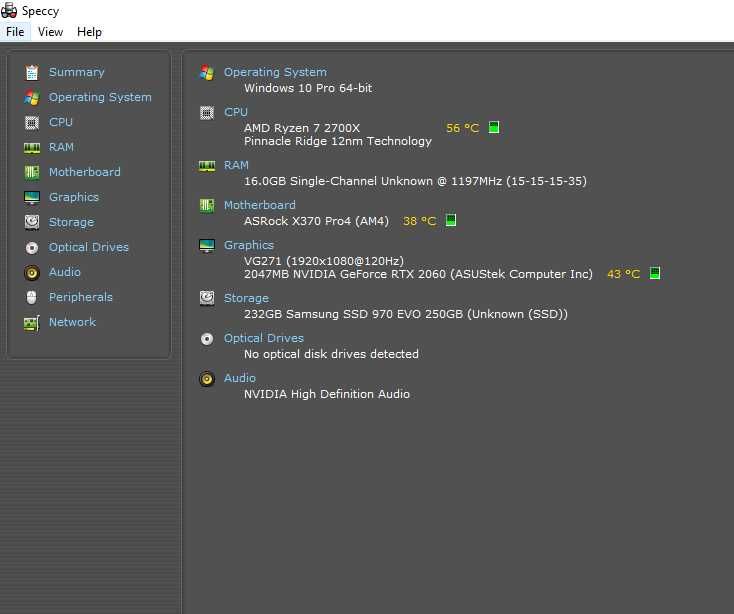Click the Network card icon in sidebar

coord(32,323)
